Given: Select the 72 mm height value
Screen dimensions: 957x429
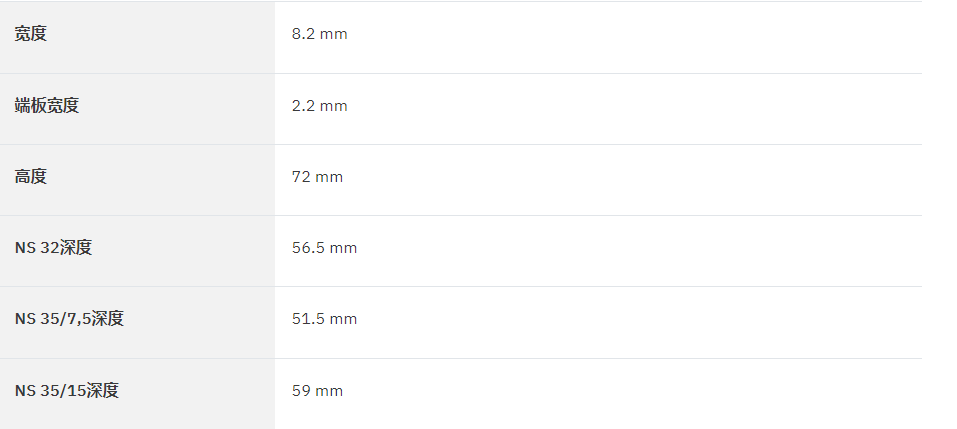Looking at the screenshot, I should point(317,177).
